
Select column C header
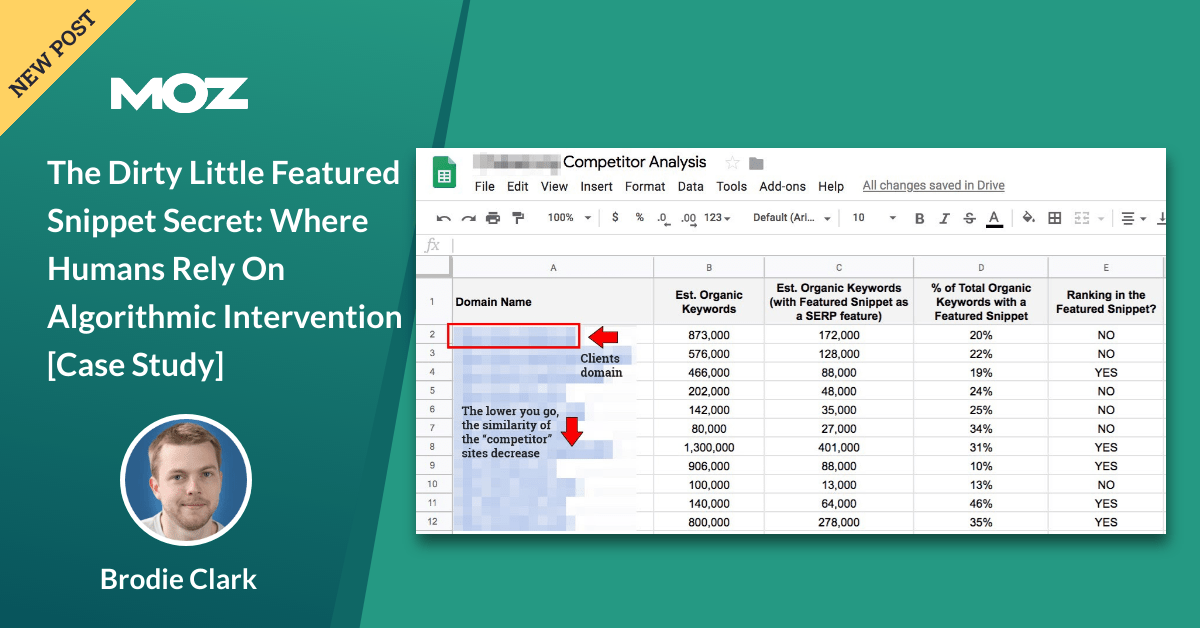(x=839, y=267)
